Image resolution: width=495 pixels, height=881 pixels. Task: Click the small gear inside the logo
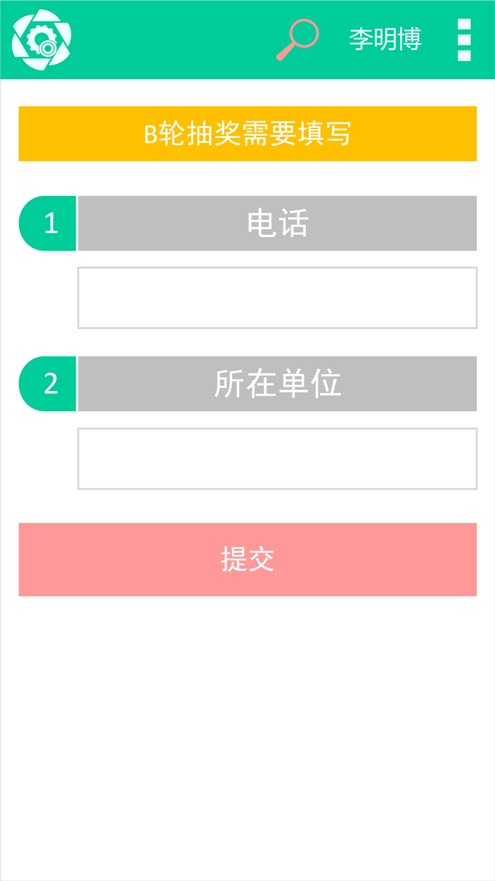pyautogui.click(x=40, y=40)
